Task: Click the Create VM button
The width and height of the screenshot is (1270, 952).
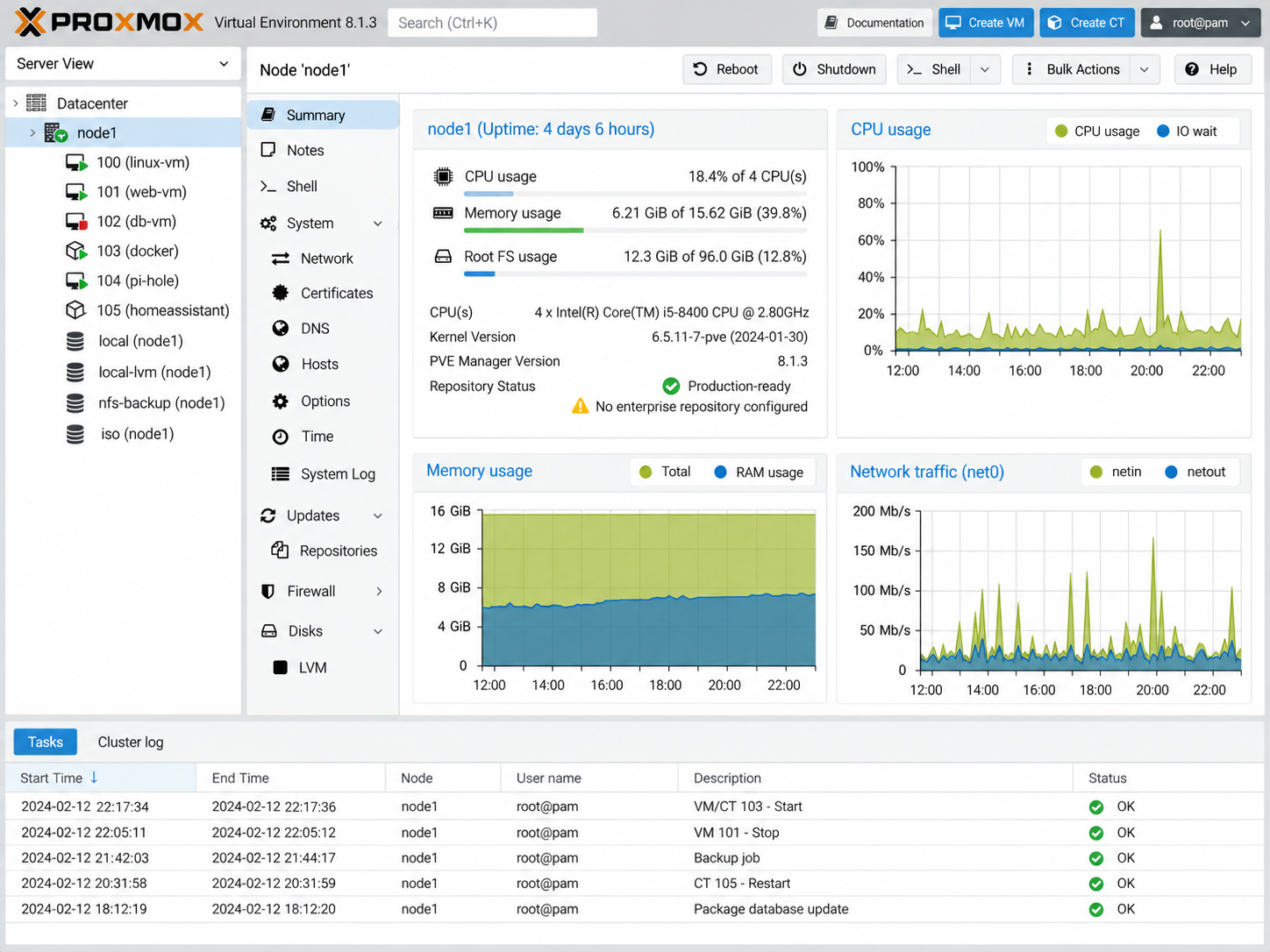Action: 986,23
